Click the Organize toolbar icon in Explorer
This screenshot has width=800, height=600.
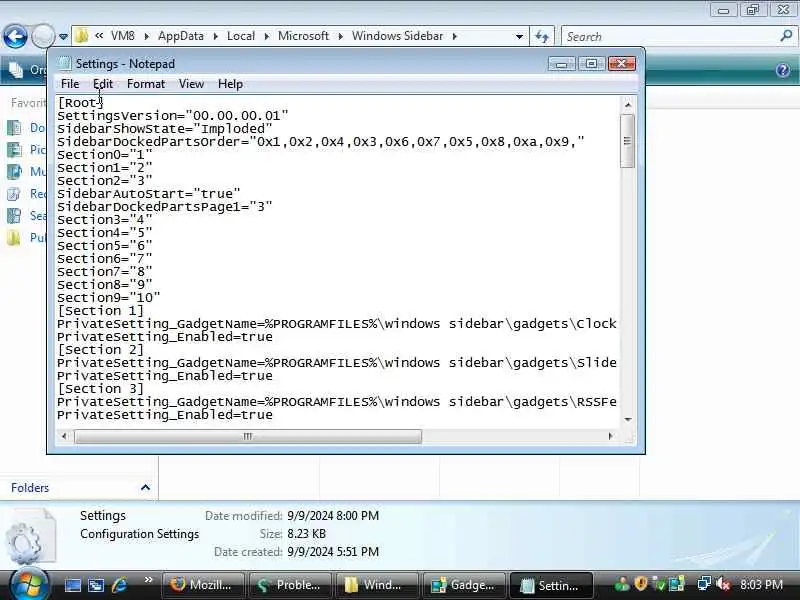point(15,70)
